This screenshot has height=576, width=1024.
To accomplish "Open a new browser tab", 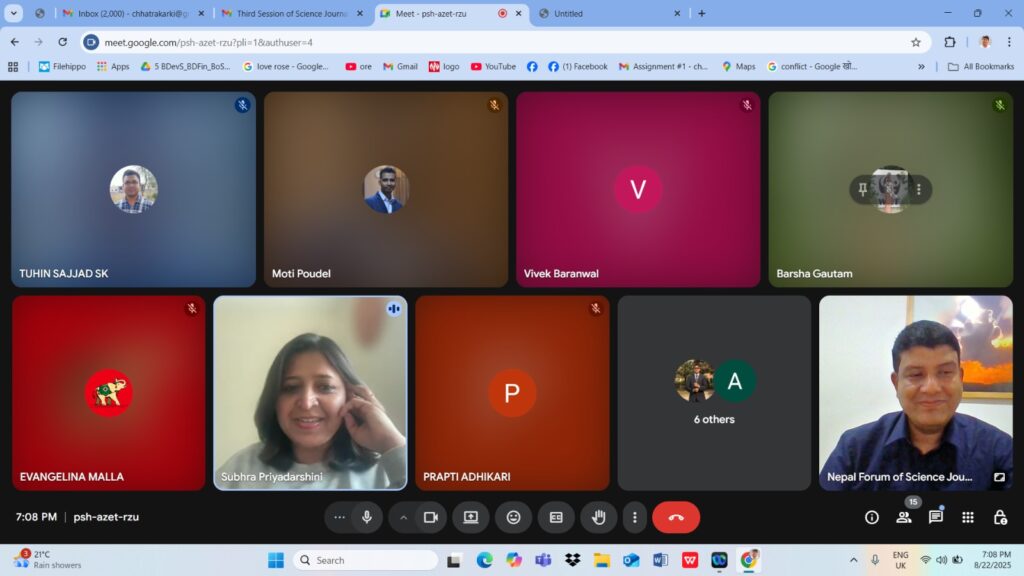I will (702, 13).
